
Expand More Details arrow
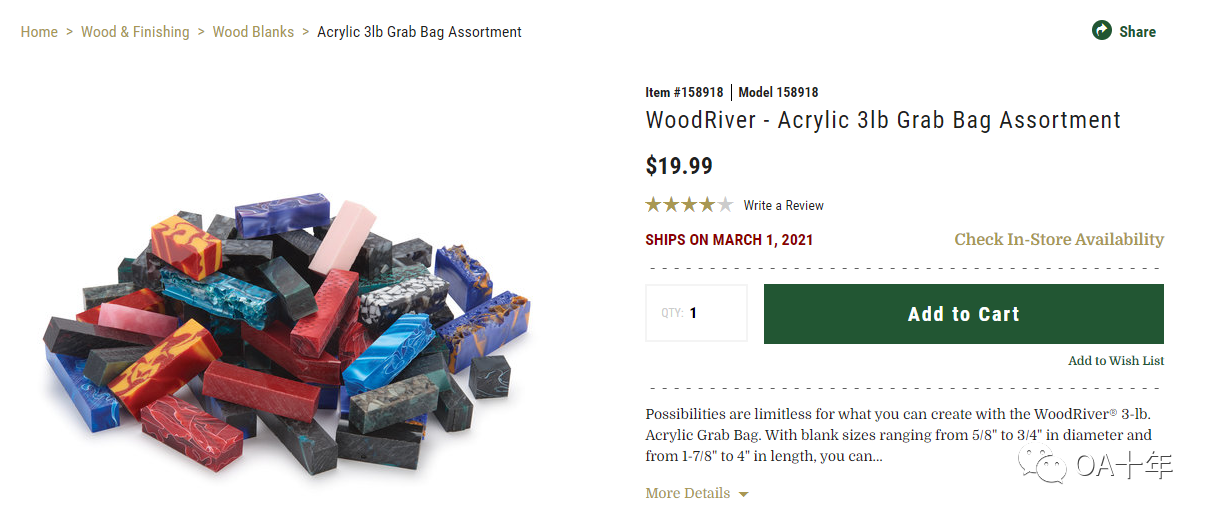point(743,494)
